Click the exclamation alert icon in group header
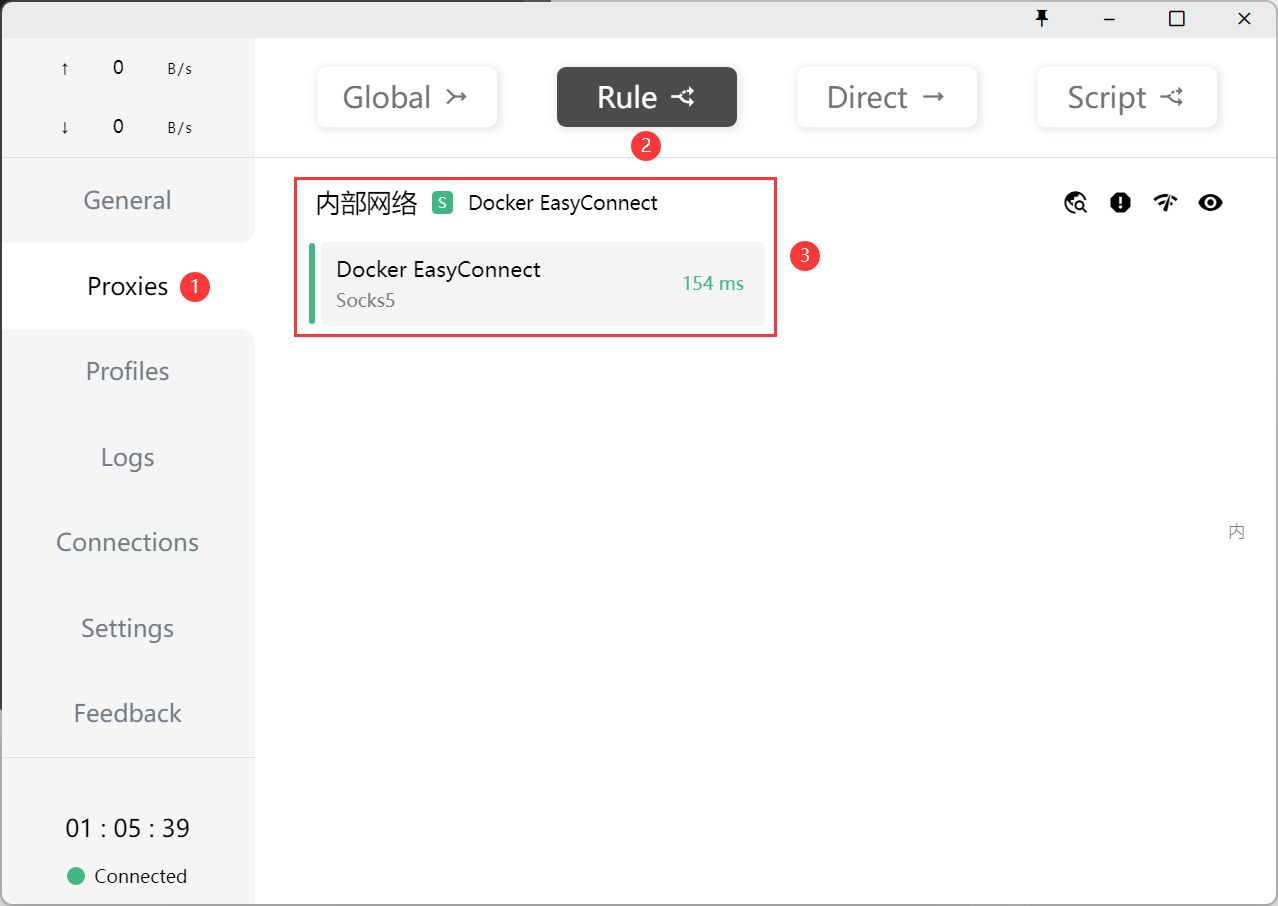 click(1121, 203)
